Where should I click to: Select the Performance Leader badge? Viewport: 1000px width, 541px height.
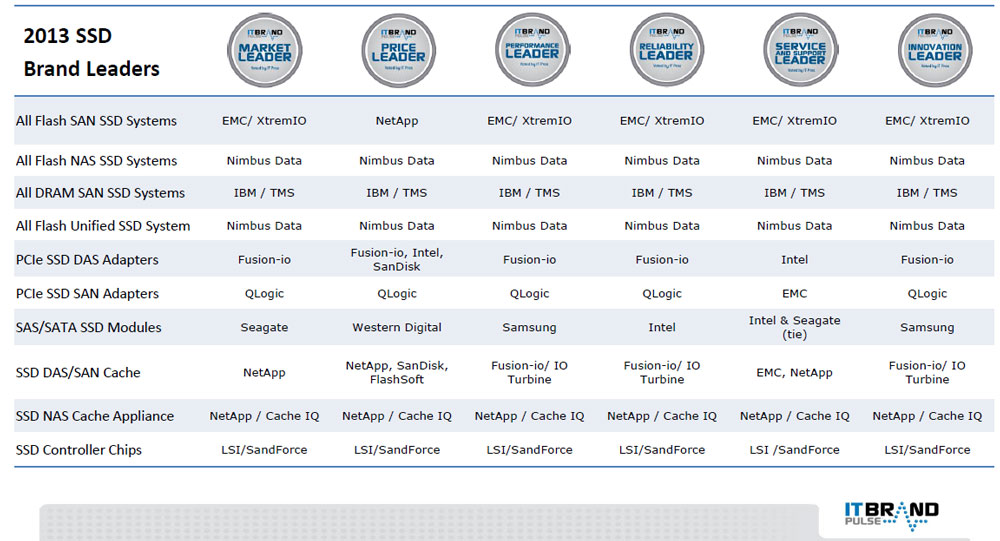pos(531,50)
